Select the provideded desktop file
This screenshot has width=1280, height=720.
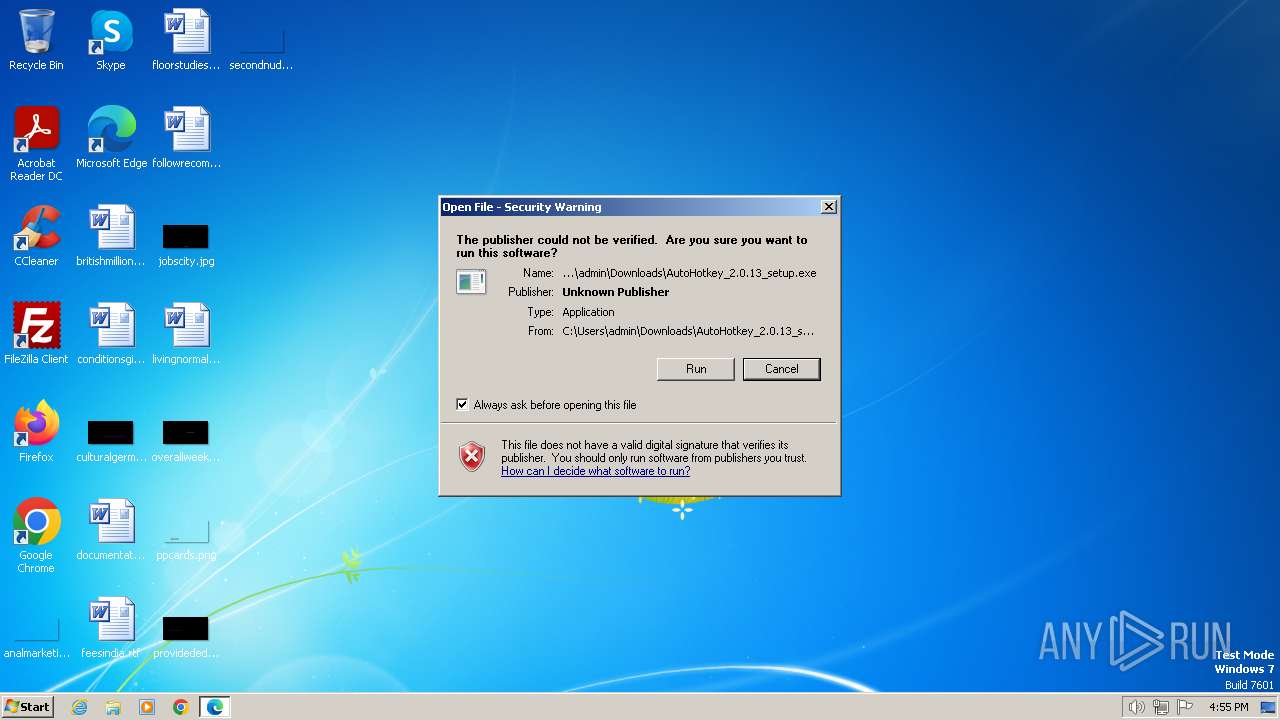pyautogui.click(x=186, y=637)
